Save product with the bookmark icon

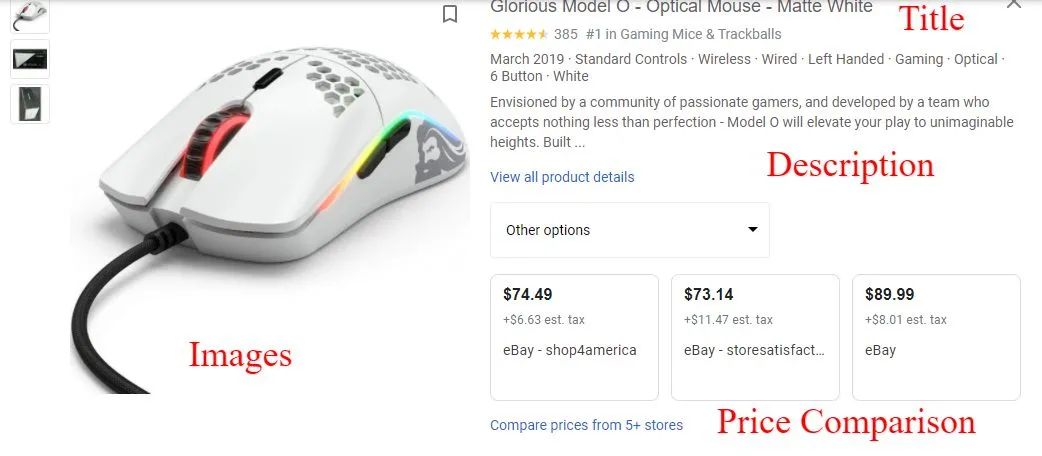pyautogui.click(x=450, y=13)
